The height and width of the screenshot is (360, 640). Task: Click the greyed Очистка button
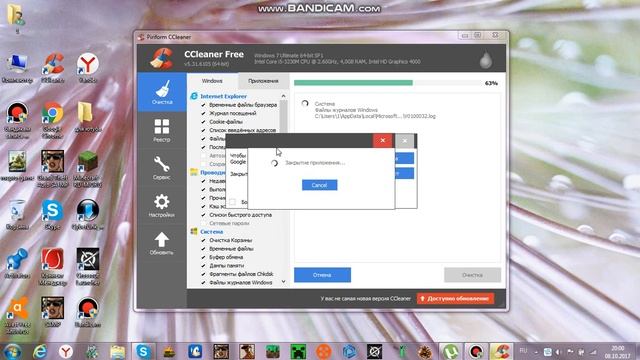coord(472,275)
